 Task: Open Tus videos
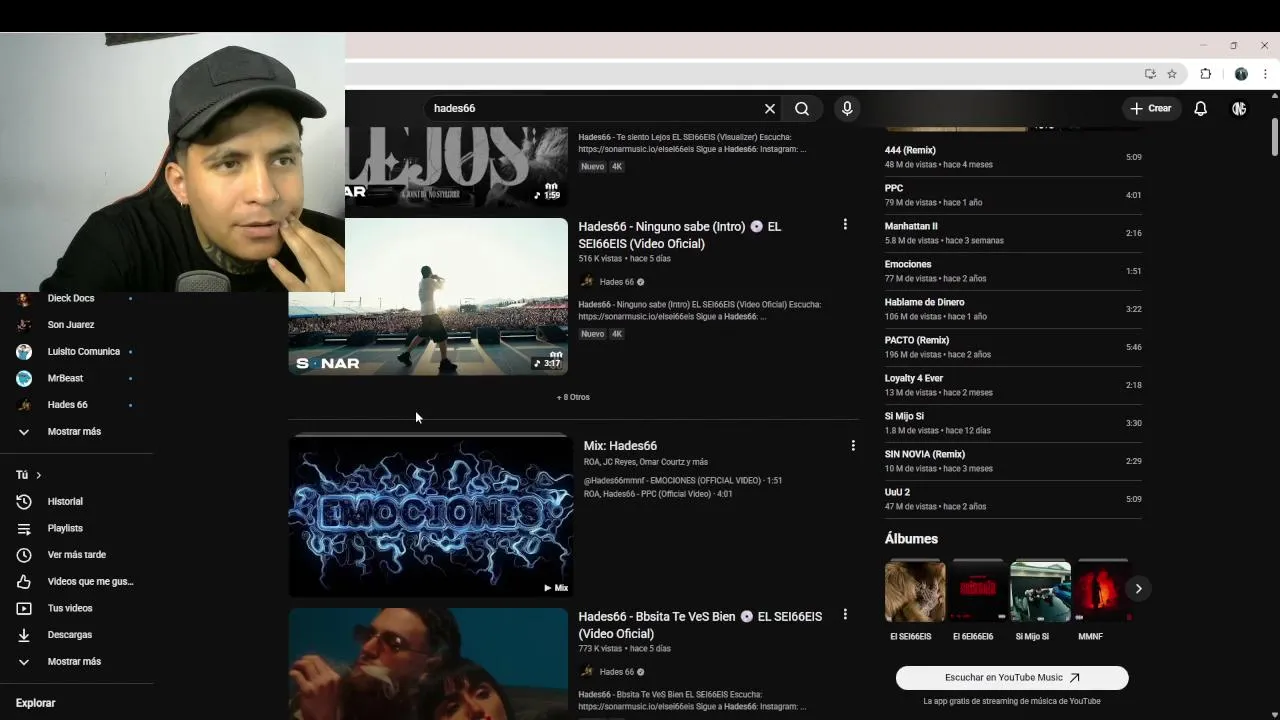tap(76, 608)
